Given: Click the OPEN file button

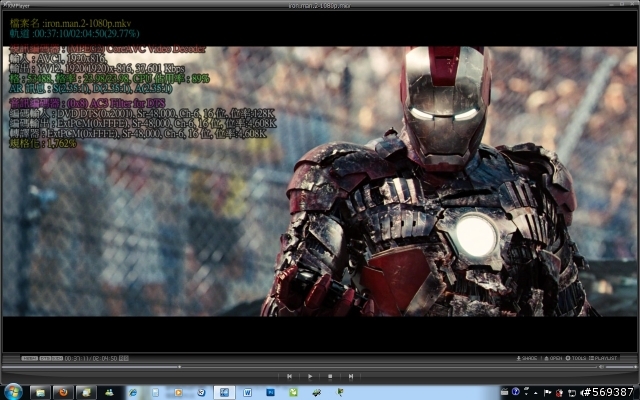Looking at the screenshot, I should pos(553,358).
